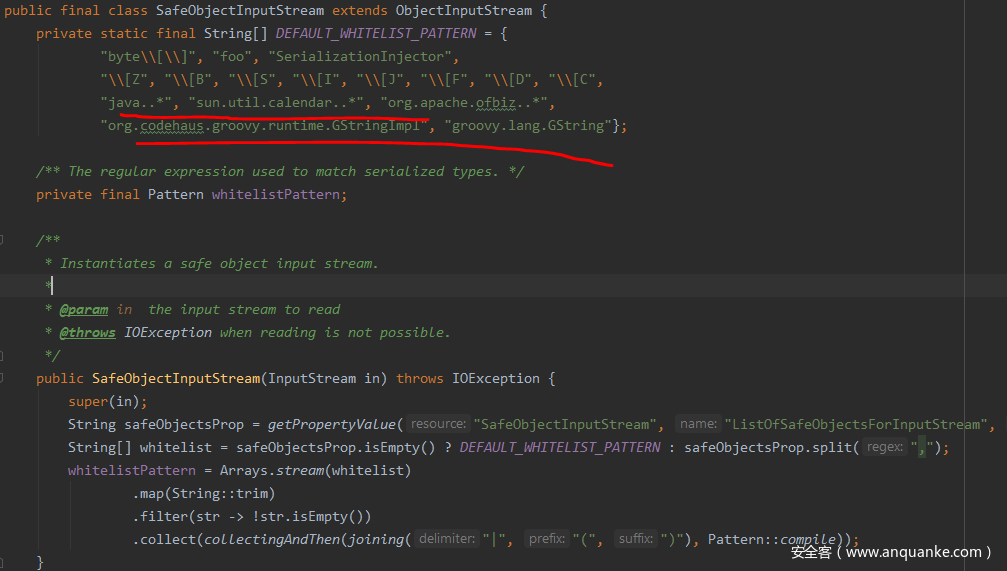1007x571 pixels.
Task: Click the Pattern::compile method reference
Action: (771, 540)
